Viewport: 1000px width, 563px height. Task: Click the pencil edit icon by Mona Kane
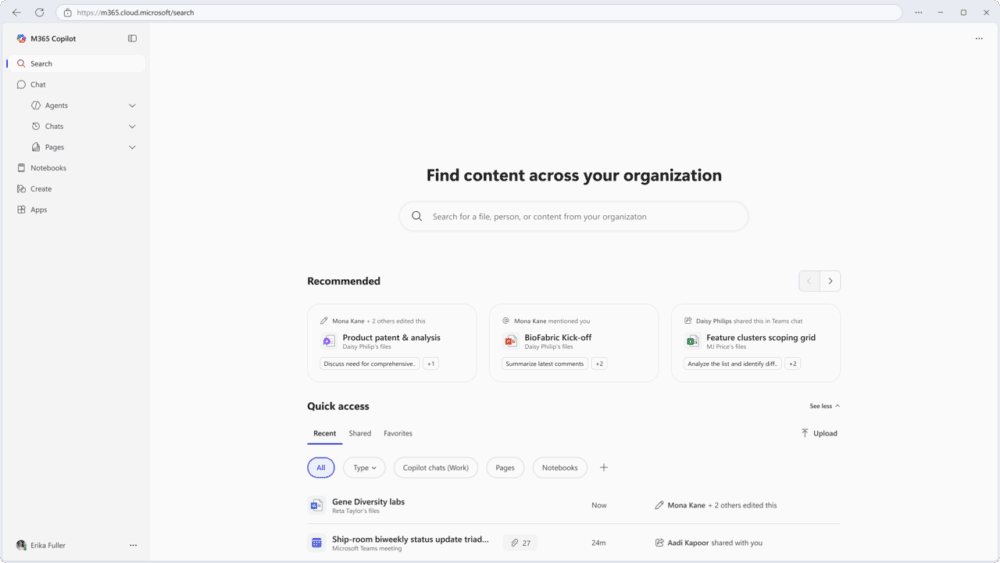point(659,505)
